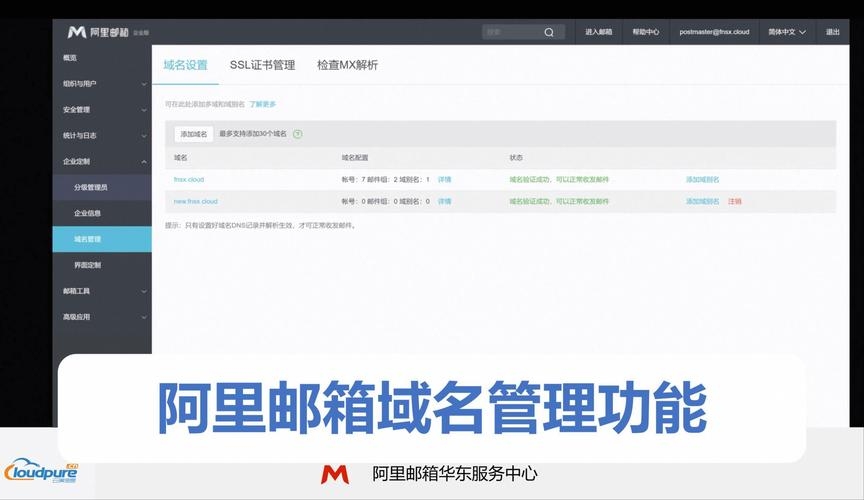Expand the 邮箱工具 sidebar section
This screenshot has width=864, height=500.
pyautogui.click(x=102, y=291)
